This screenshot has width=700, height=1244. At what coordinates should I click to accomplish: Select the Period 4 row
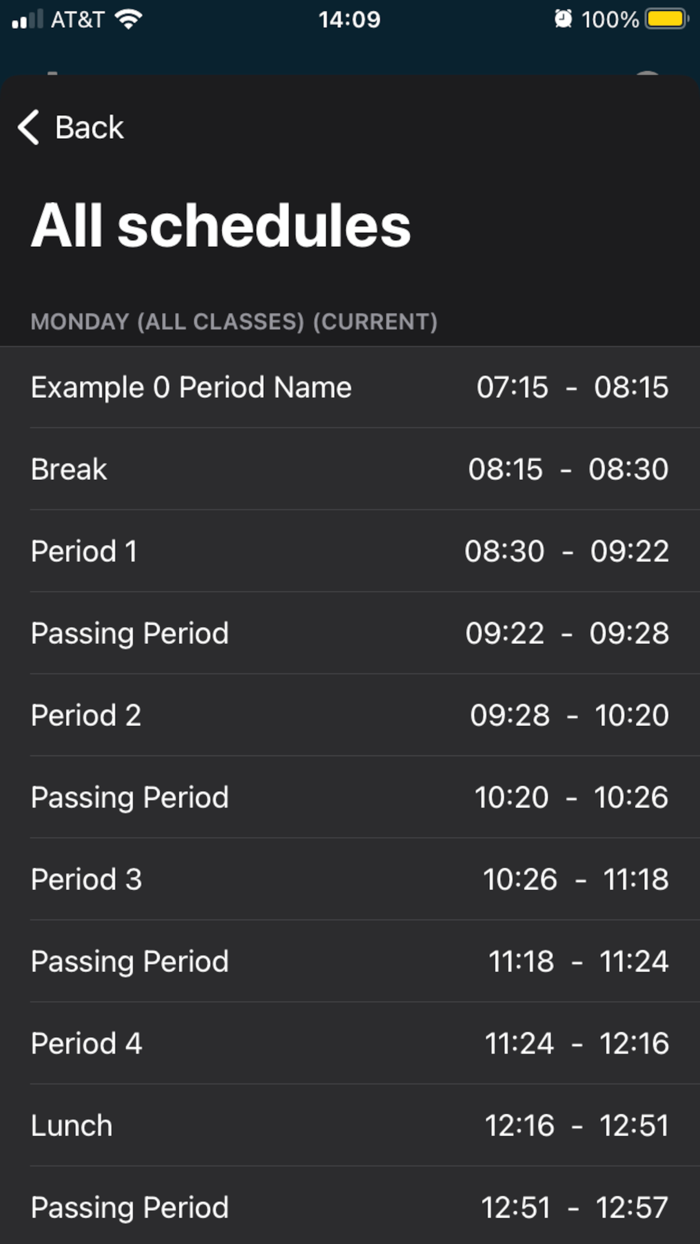(x=350, y=1043)
